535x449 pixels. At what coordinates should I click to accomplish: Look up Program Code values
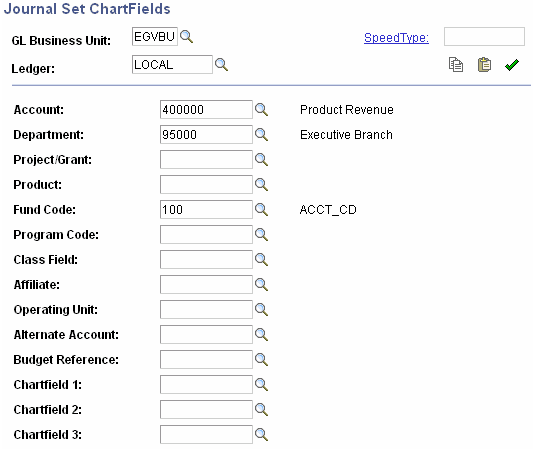tap(261, 234)
